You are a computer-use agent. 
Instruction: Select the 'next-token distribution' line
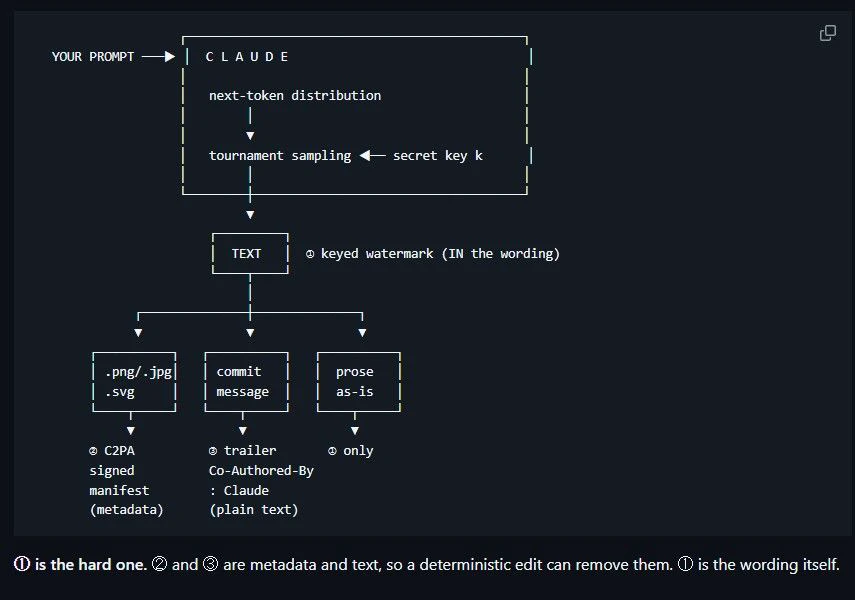coord(295,95)
